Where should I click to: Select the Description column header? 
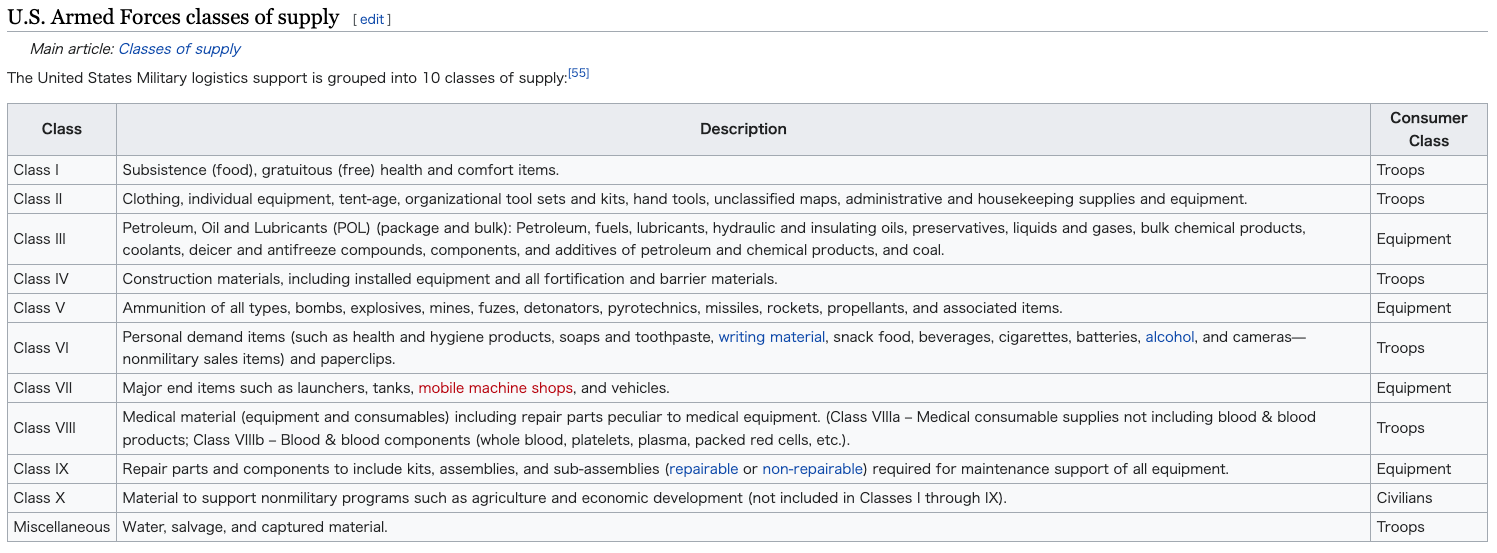(x=743, y=129)
